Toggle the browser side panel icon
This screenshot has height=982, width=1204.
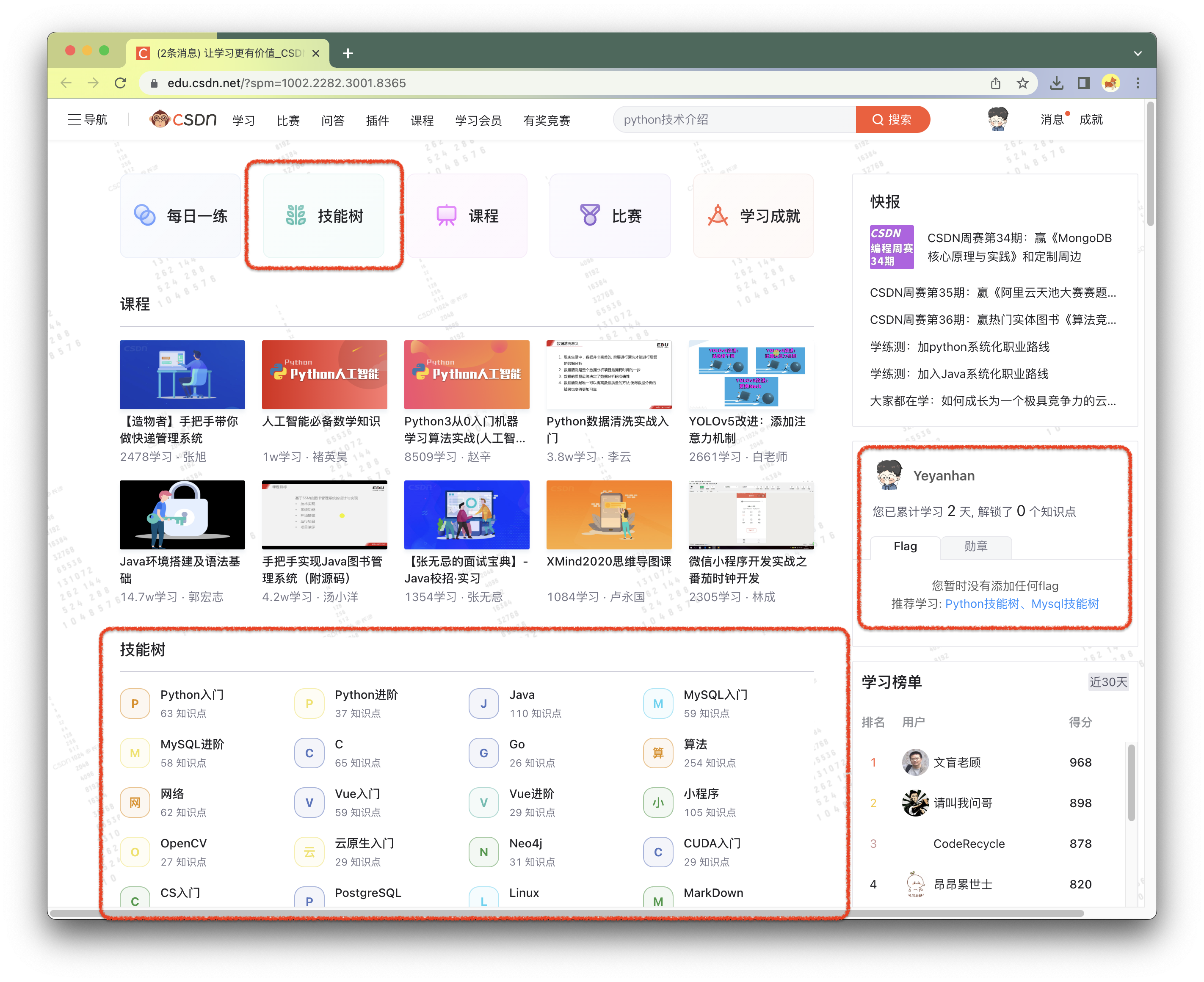pos(1083,83)
